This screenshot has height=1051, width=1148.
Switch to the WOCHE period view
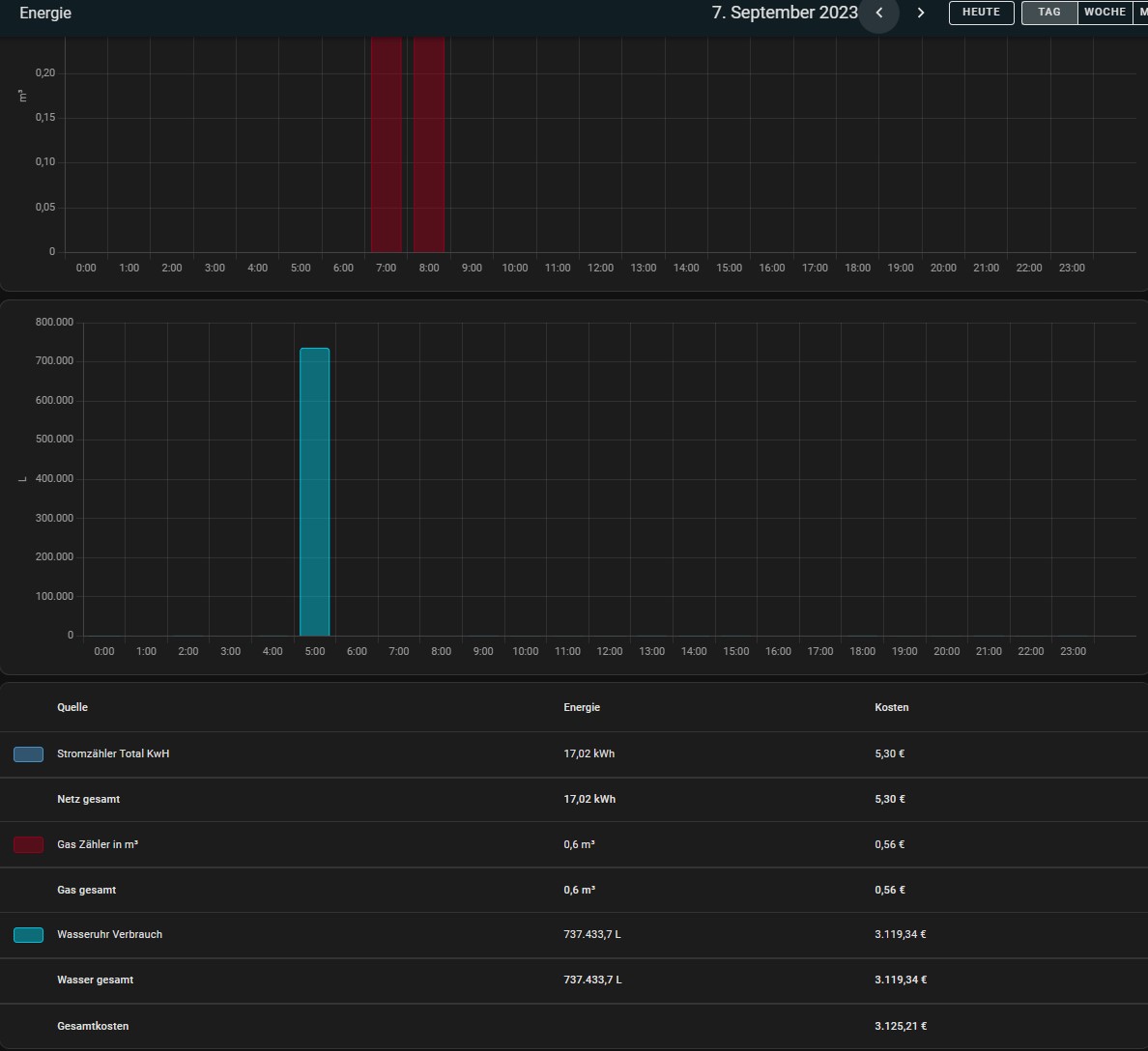1105,13
